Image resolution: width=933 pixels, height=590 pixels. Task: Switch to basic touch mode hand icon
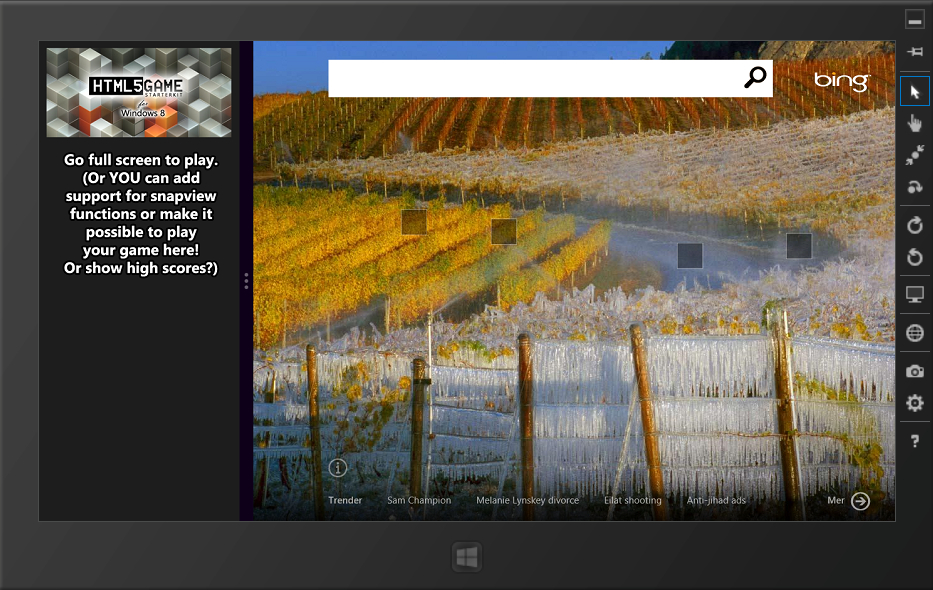coord(915,123)
